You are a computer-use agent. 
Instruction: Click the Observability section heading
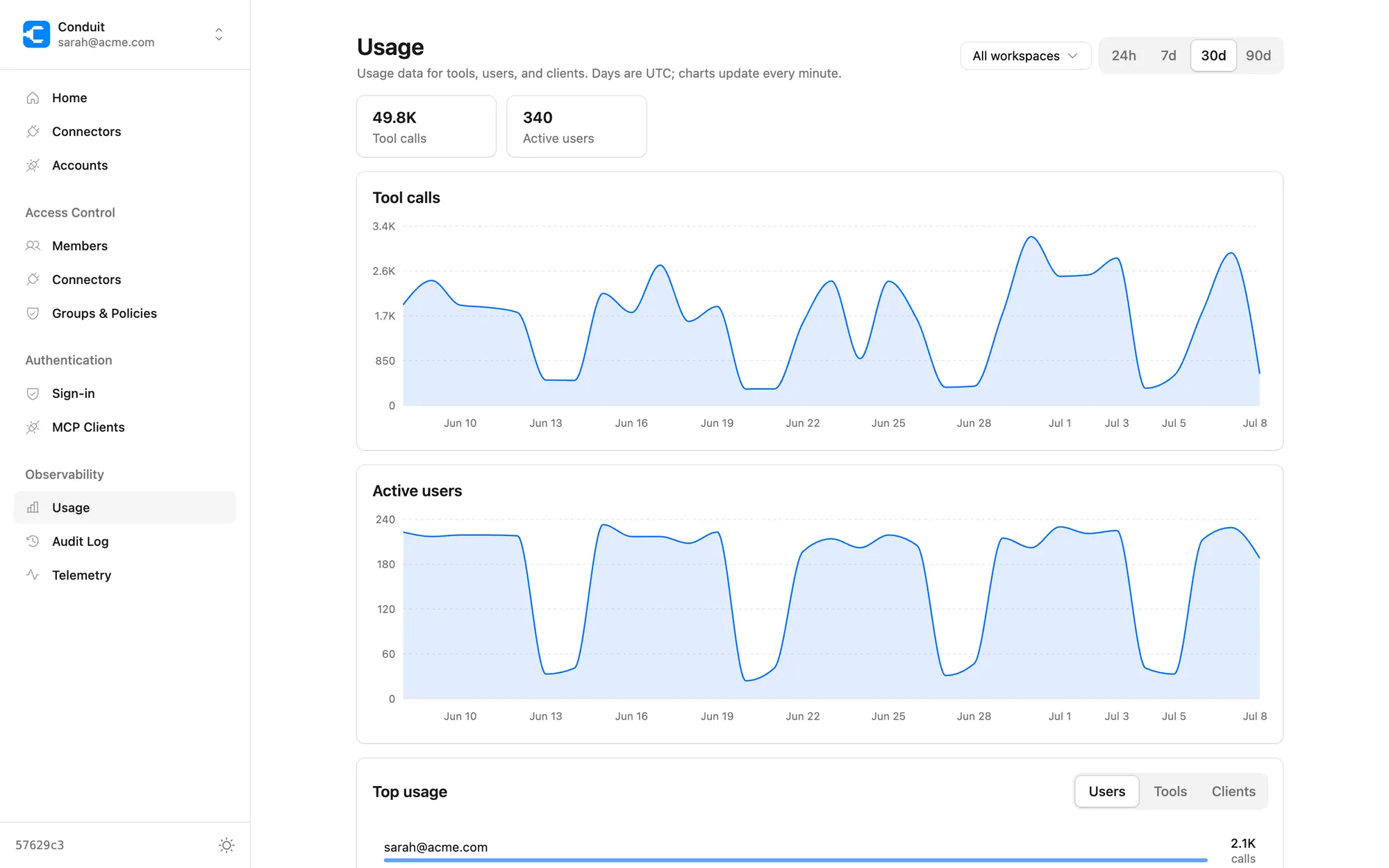65,474
